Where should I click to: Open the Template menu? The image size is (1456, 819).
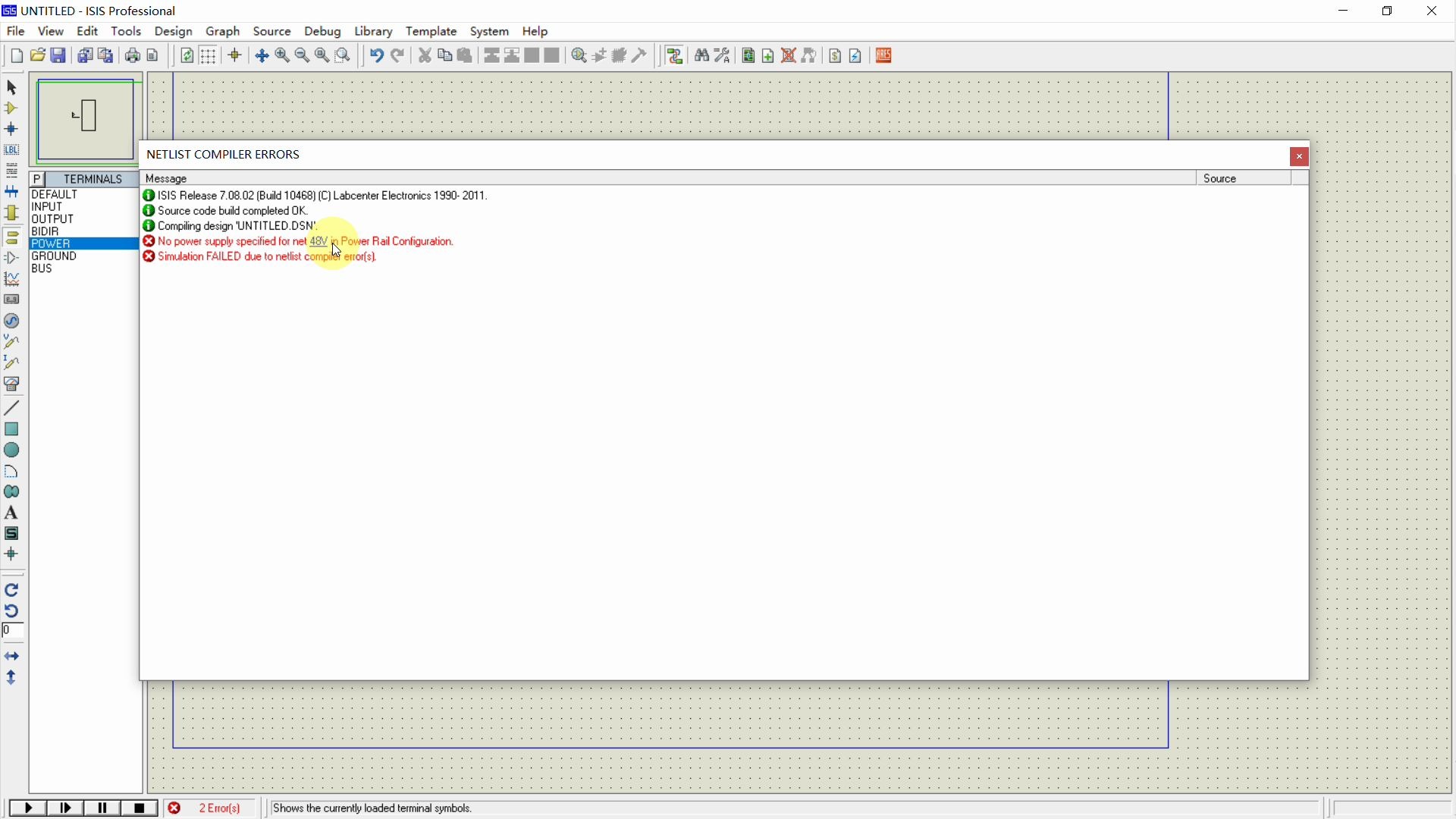[431, 32]
